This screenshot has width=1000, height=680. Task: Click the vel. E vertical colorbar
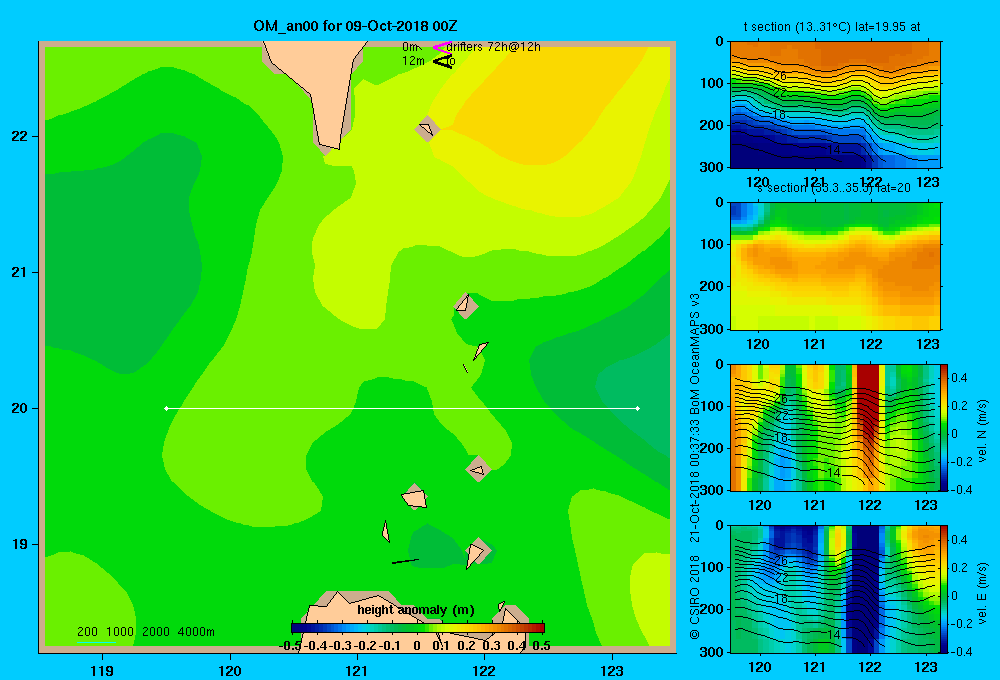pyautogui.click(x=945, y=589)
